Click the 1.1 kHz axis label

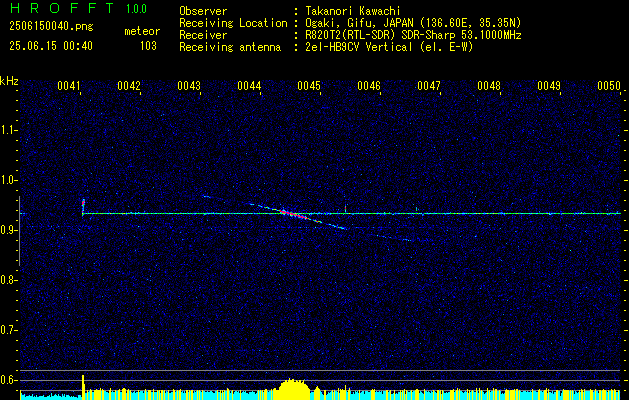[7, 130]
